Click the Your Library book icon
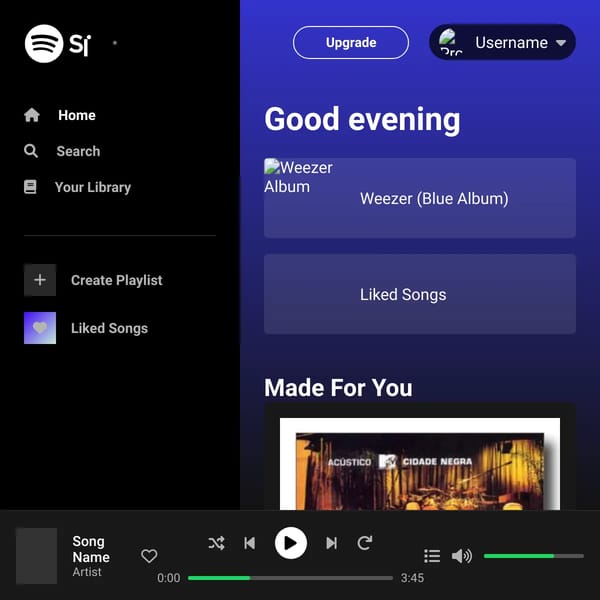 click(30, 187)
